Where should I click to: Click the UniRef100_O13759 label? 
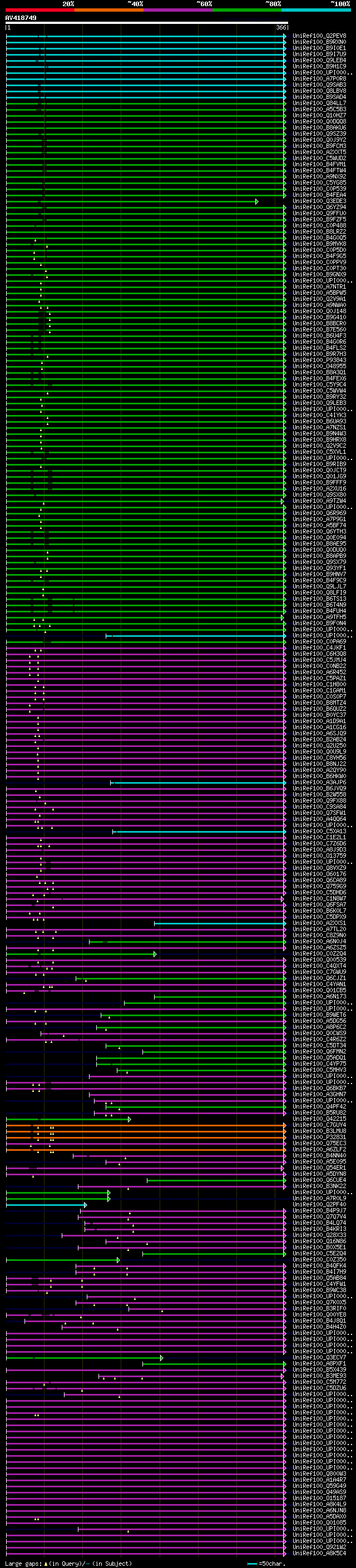[x=319, y=856]
